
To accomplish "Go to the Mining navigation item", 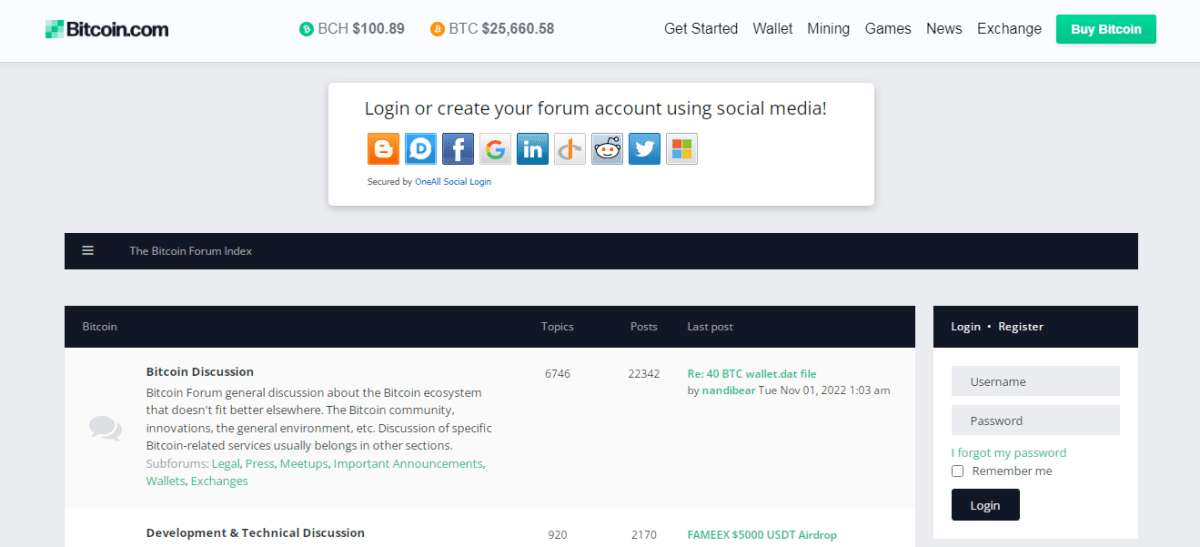I will (828, 29).
